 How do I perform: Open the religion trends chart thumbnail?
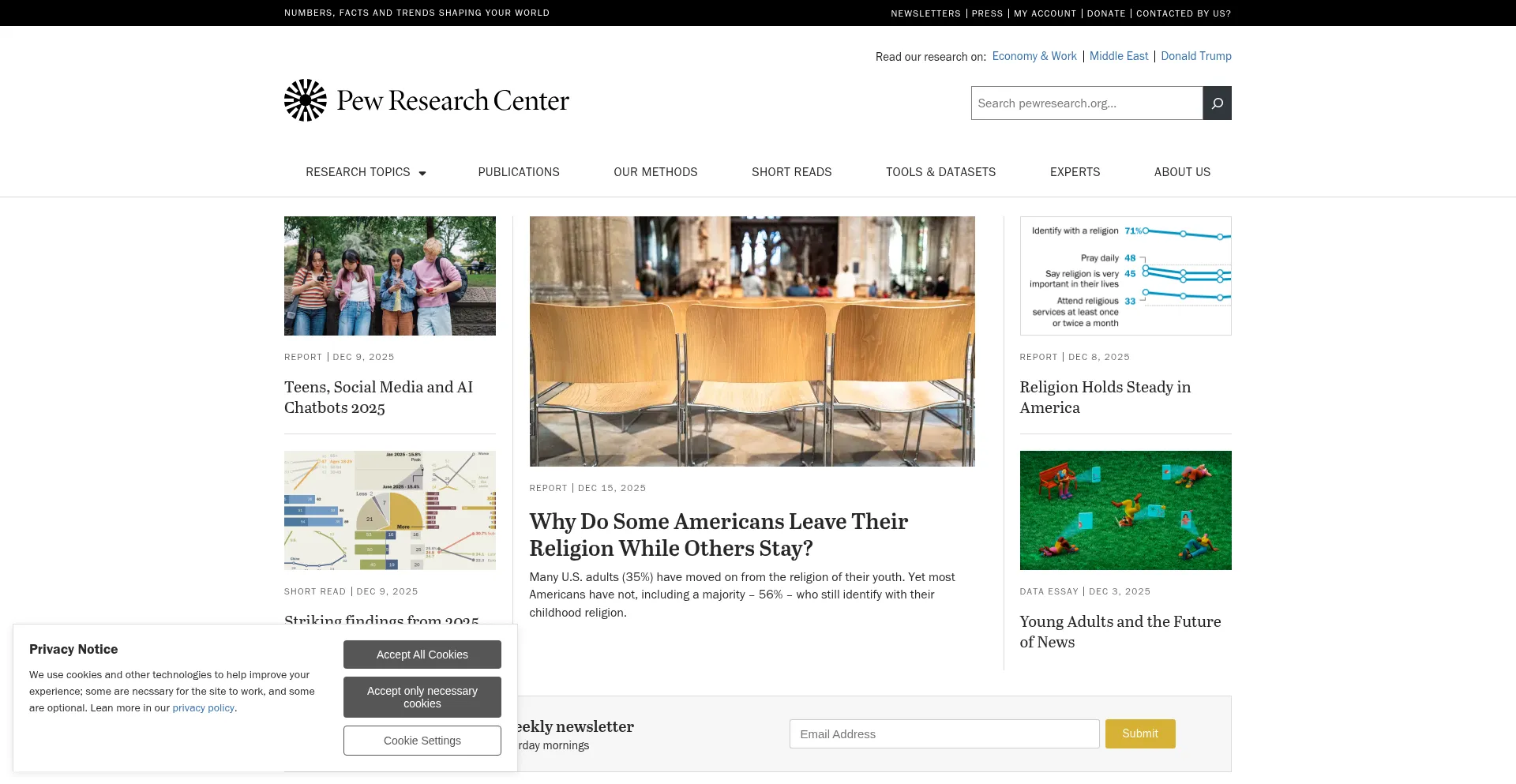tap(1125, 276)
